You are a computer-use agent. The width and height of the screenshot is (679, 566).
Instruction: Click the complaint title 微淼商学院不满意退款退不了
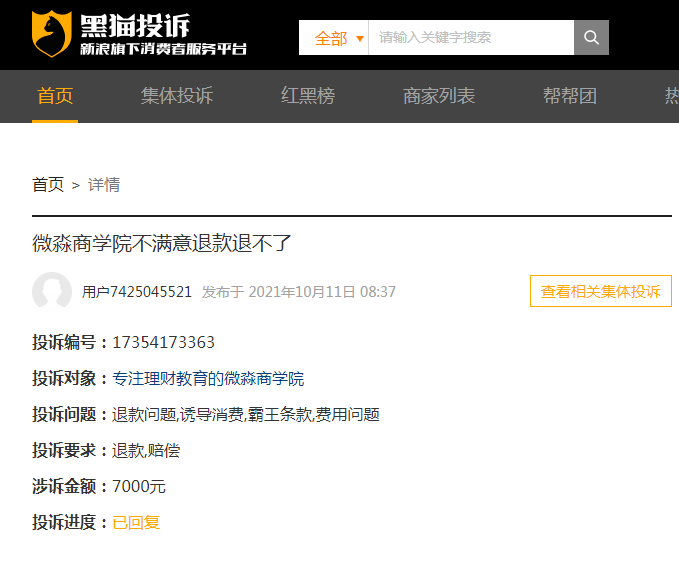pos(162,243)
